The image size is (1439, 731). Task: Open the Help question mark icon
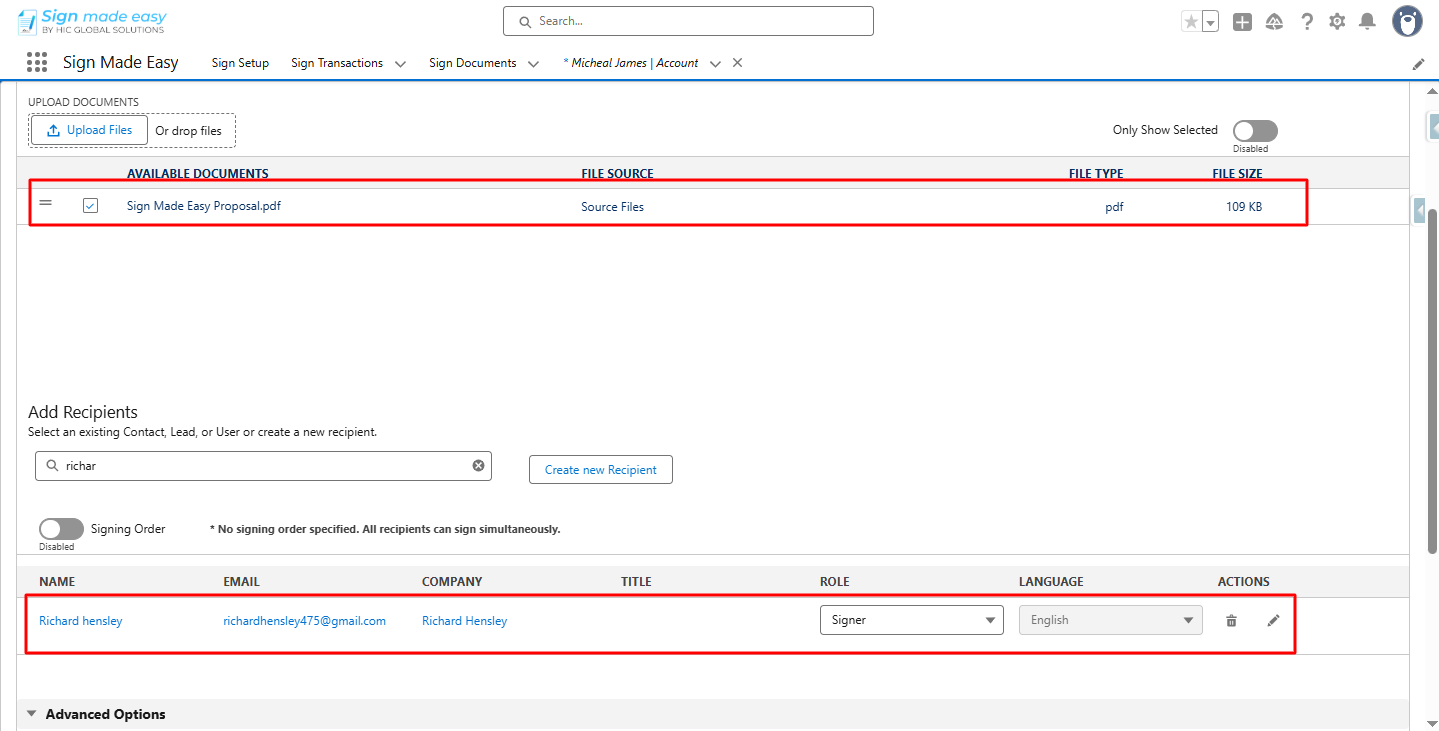point(1307,22)
